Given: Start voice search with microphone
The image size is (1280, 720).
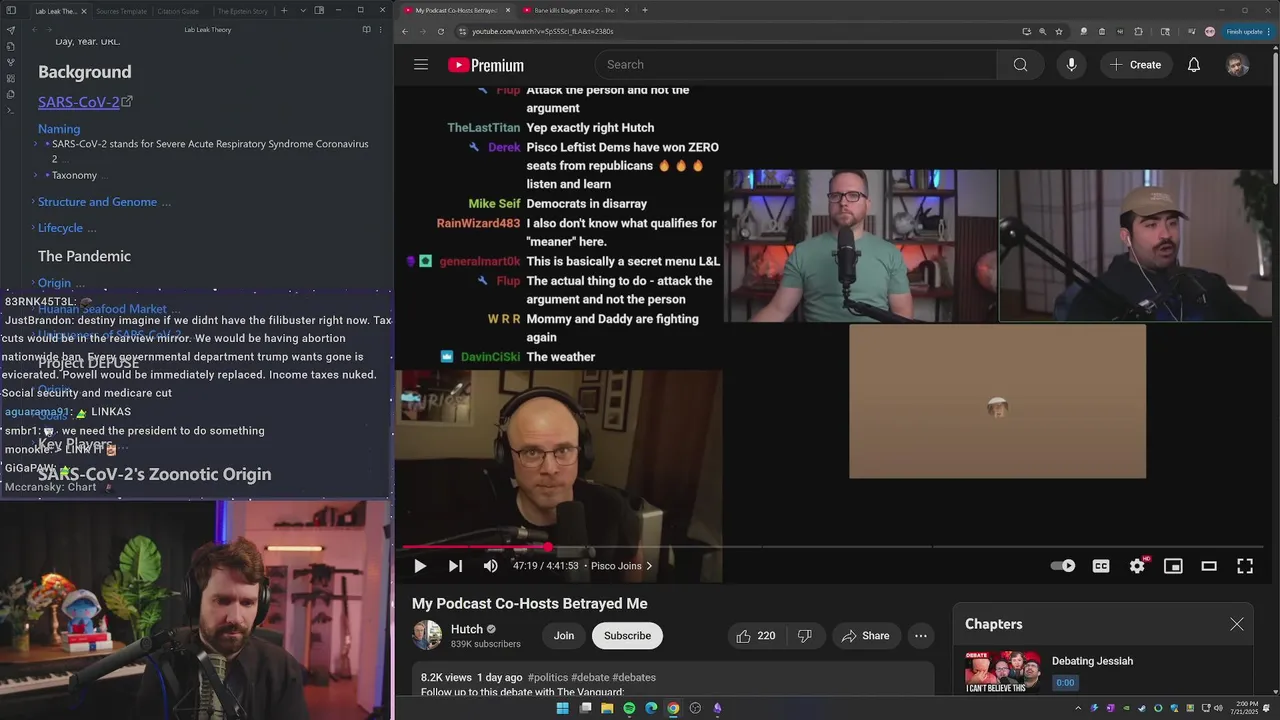Looking at the screenshot, I should (x=1071, y=65).
